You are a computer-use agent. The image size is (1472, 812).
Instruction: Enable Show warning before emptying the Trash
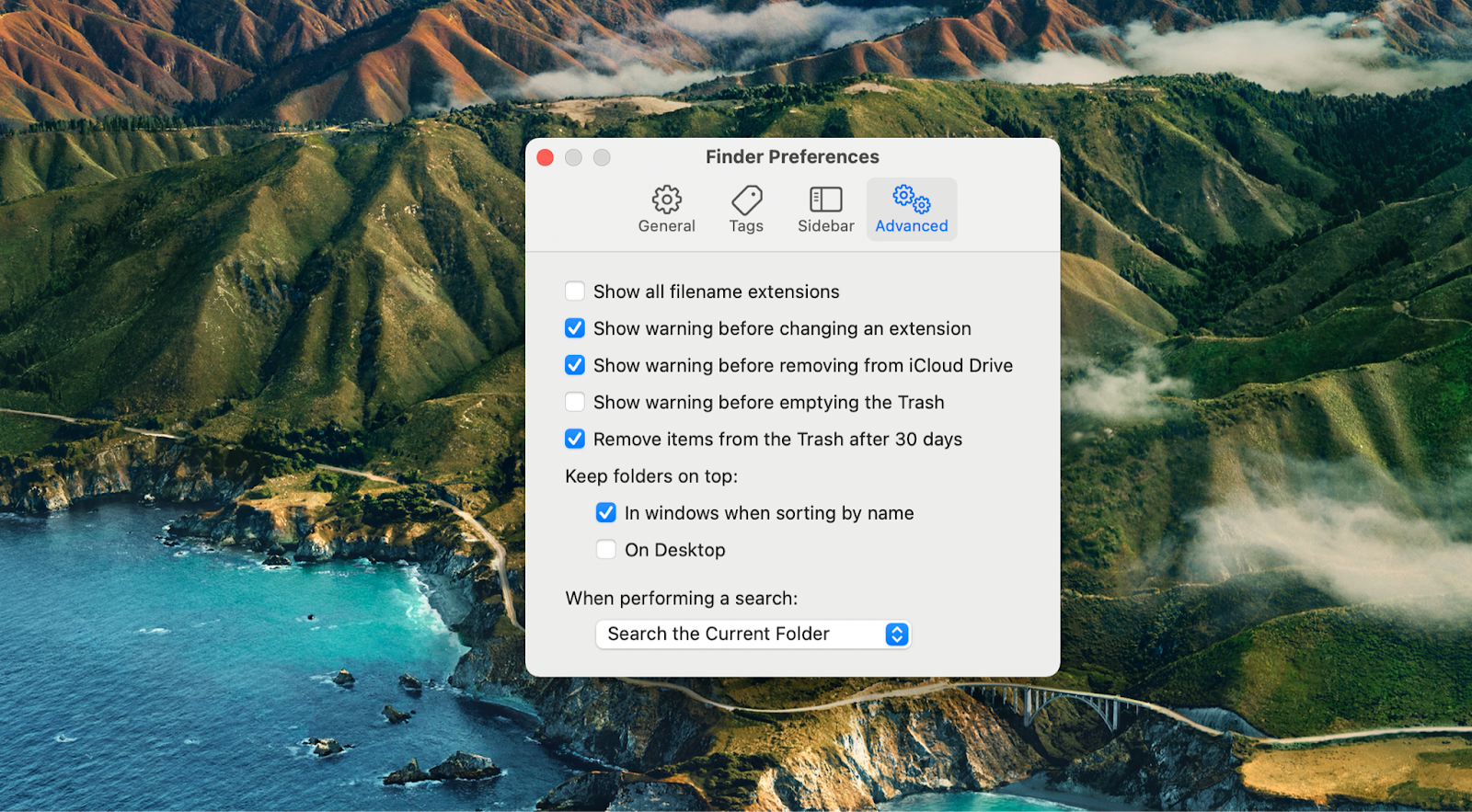tap(575, 402)
